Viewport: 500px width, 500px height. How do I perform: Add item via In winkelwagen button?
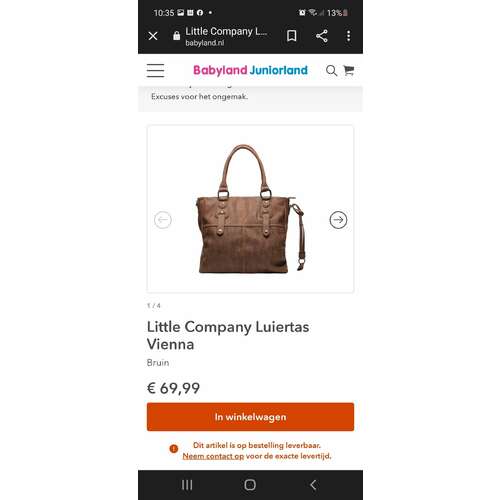click(250, 417)
